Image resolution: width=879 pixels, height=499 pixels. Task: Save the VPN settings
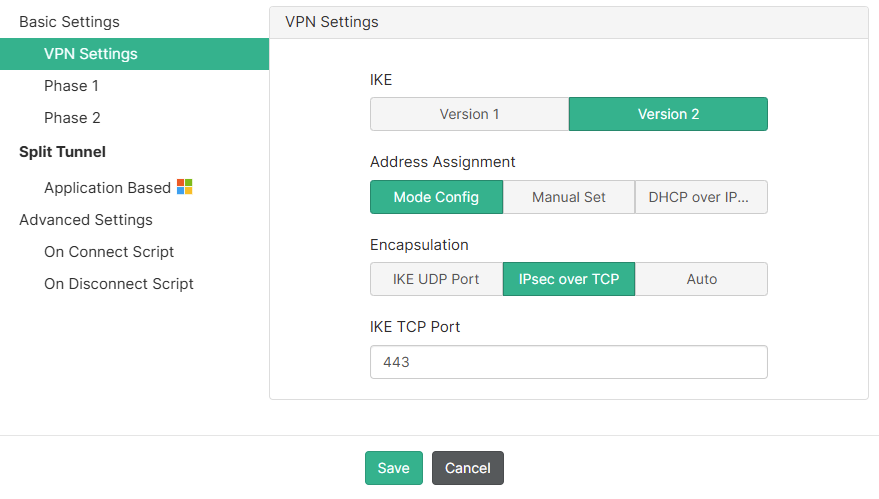click(x=393, y=468)
